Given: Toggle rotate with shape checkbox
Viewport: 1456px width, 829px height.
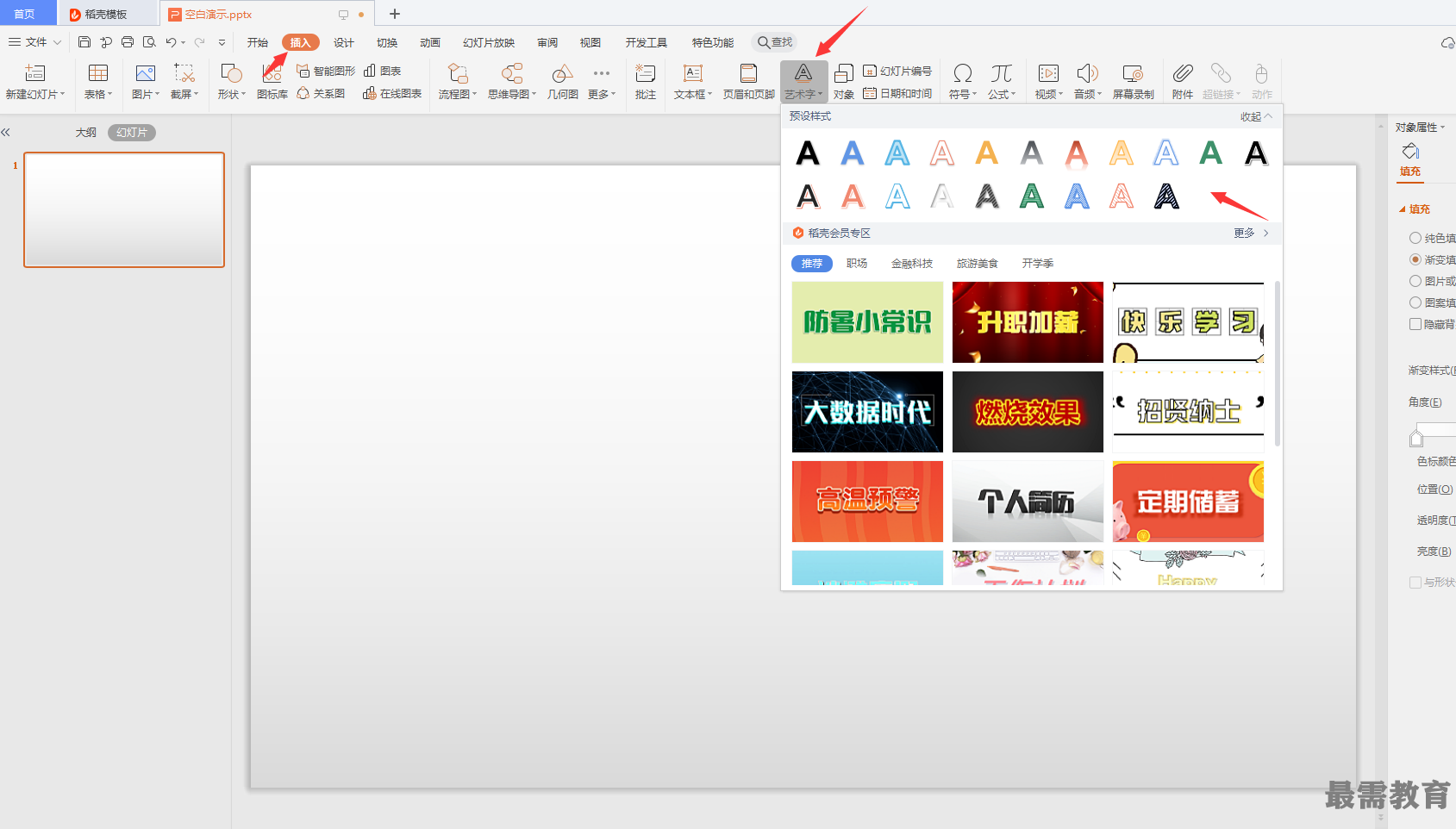Looking at the screenshot, I should click(x=1415, y=583).
